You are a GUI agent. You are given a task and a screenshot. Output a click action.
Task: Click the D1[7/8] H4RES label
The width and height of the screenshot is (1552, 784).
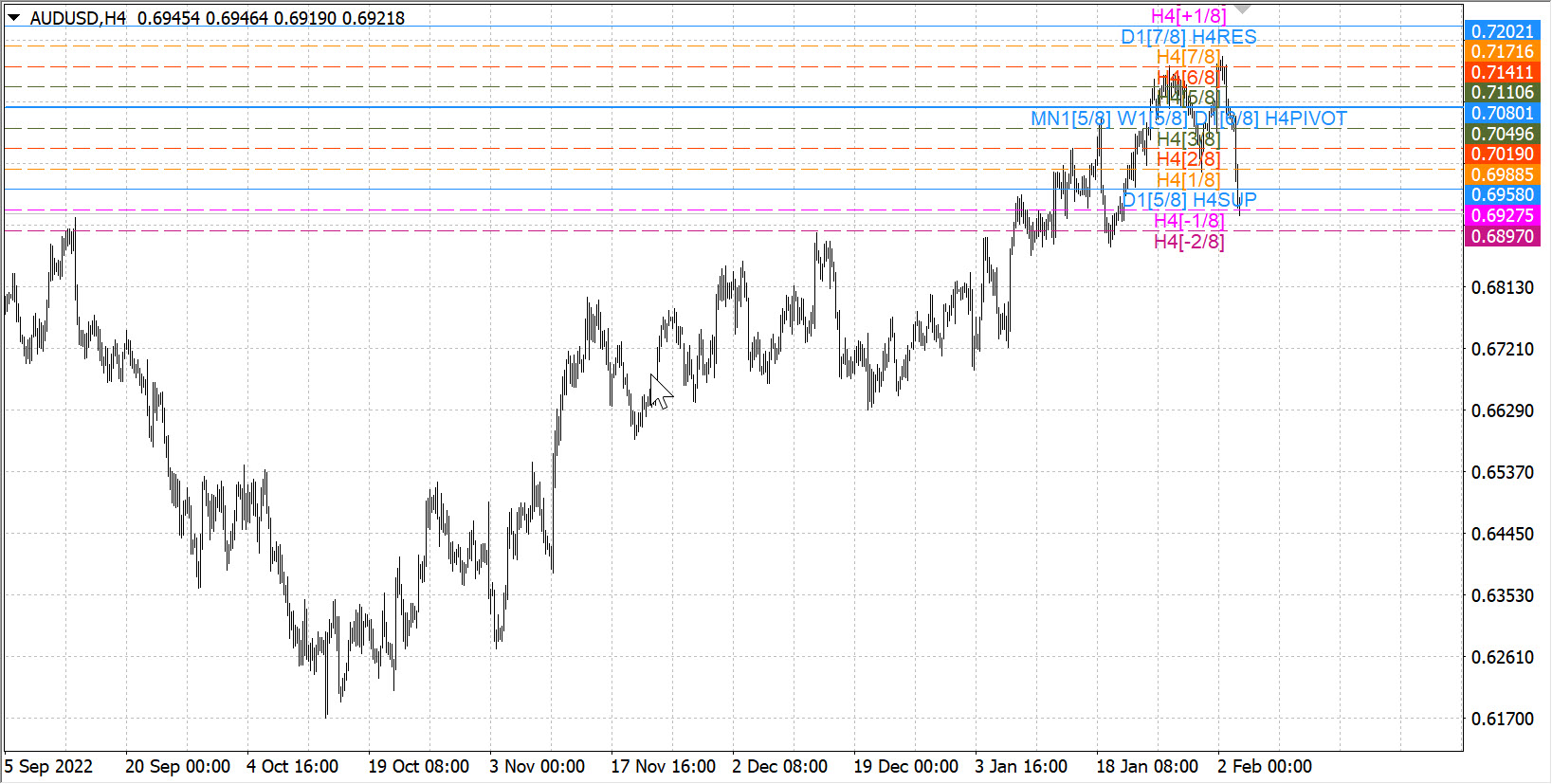click(x=1189, y=37)
